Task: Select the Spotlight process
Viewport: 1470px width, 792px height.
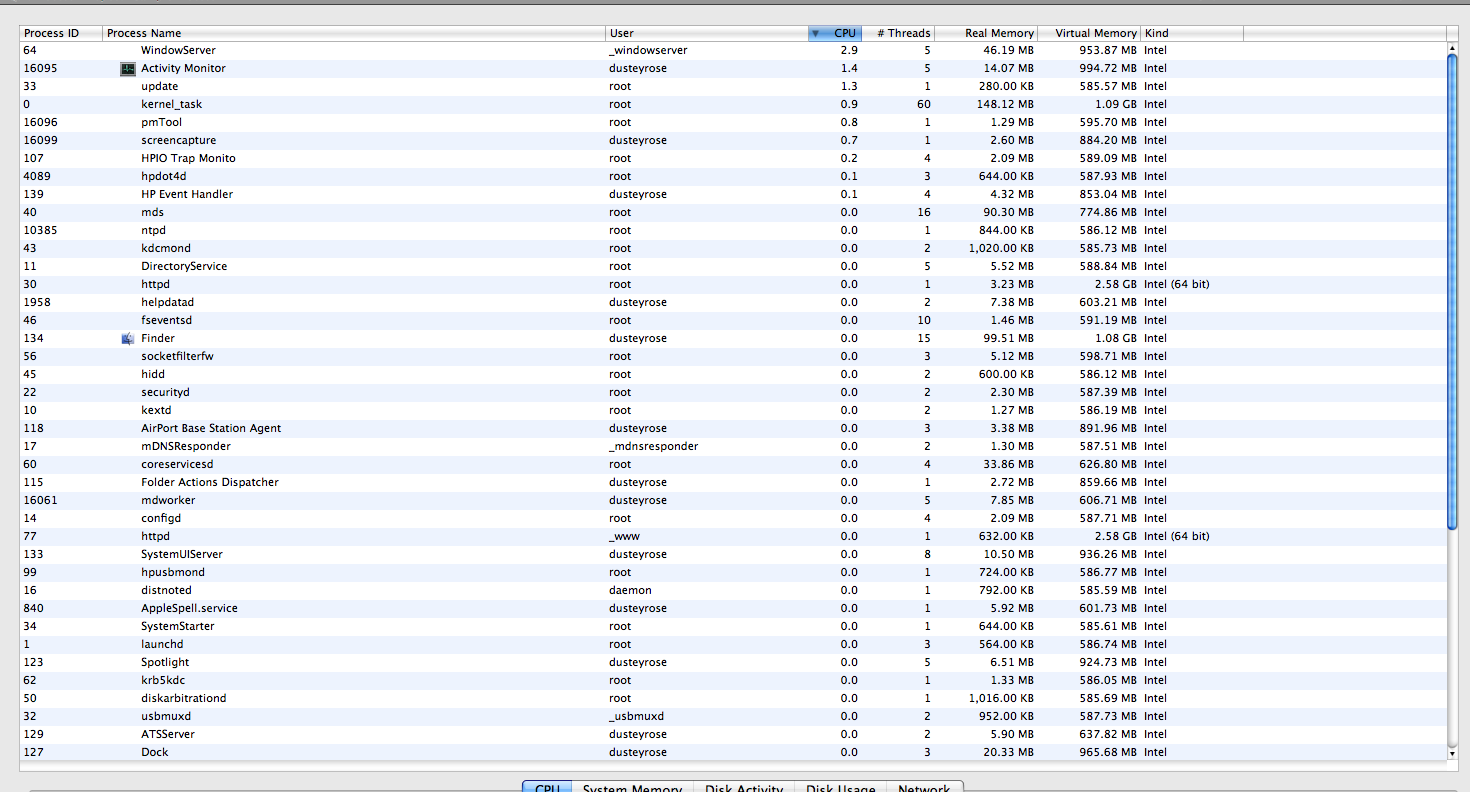Action: (x=733, y=662)
